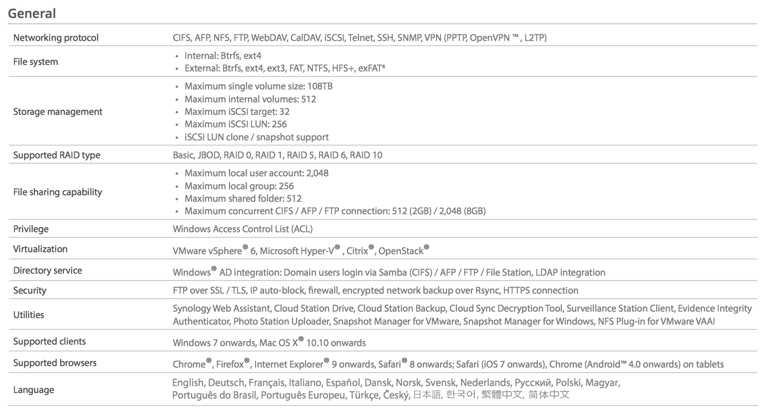Click the Maximum single volume size 108TB text
Screen dimensions: 767x410
[258, 86]
